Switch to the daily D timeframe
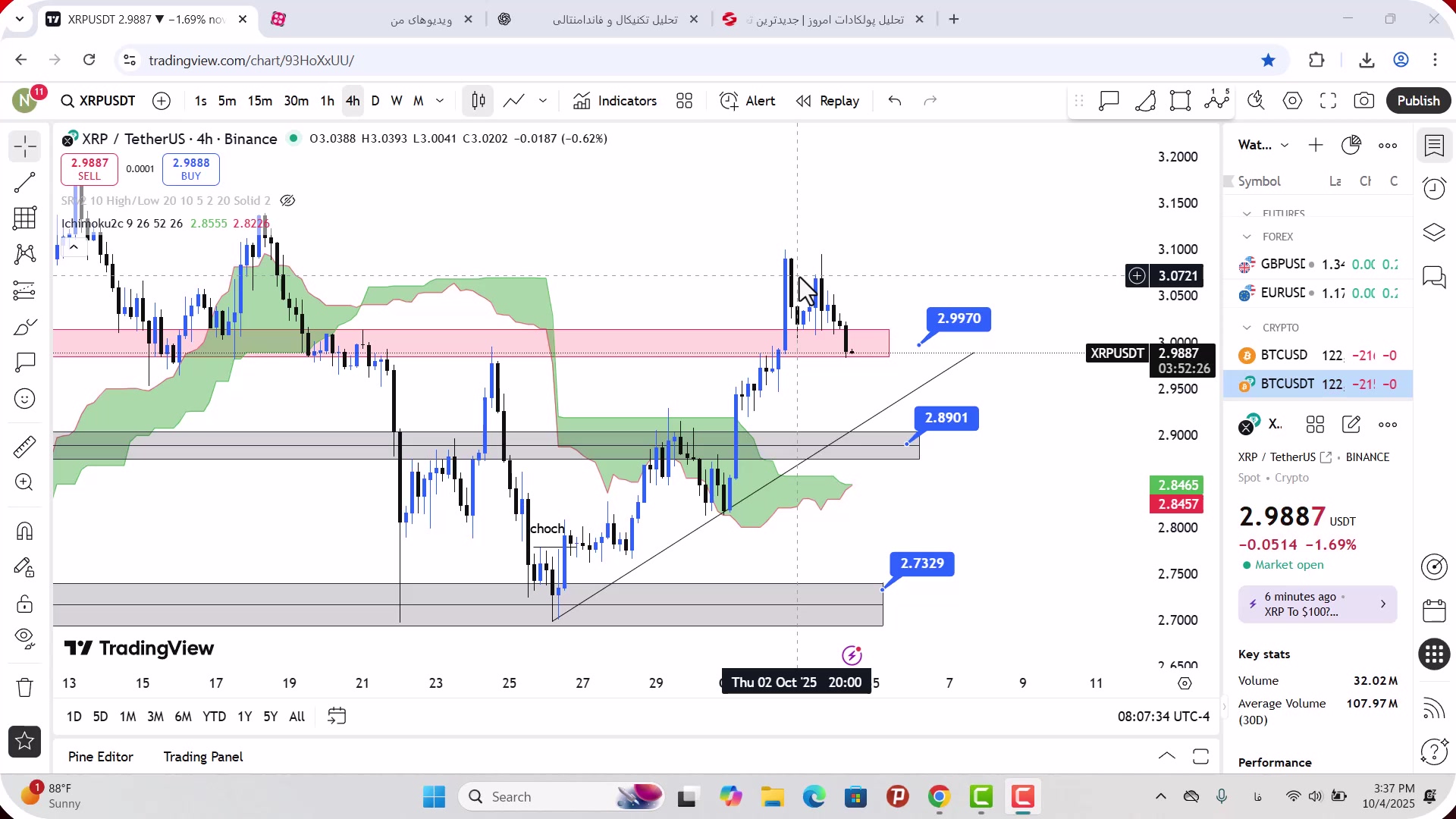 pos(375,101)
